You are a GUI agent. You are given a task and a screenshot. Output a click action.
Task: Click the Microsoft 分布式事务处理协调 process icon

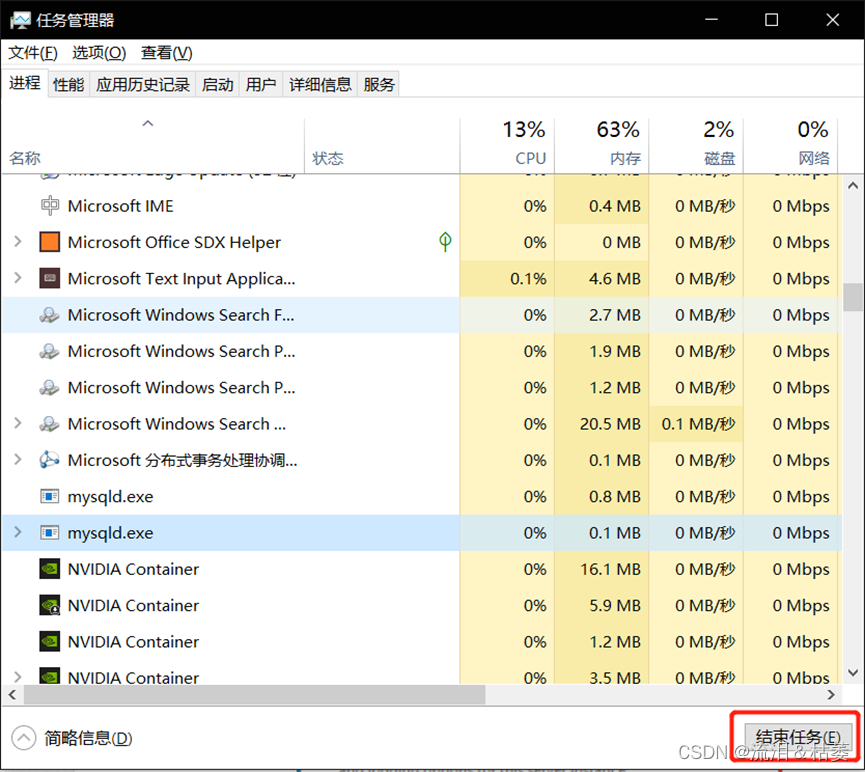coord(50,460)
